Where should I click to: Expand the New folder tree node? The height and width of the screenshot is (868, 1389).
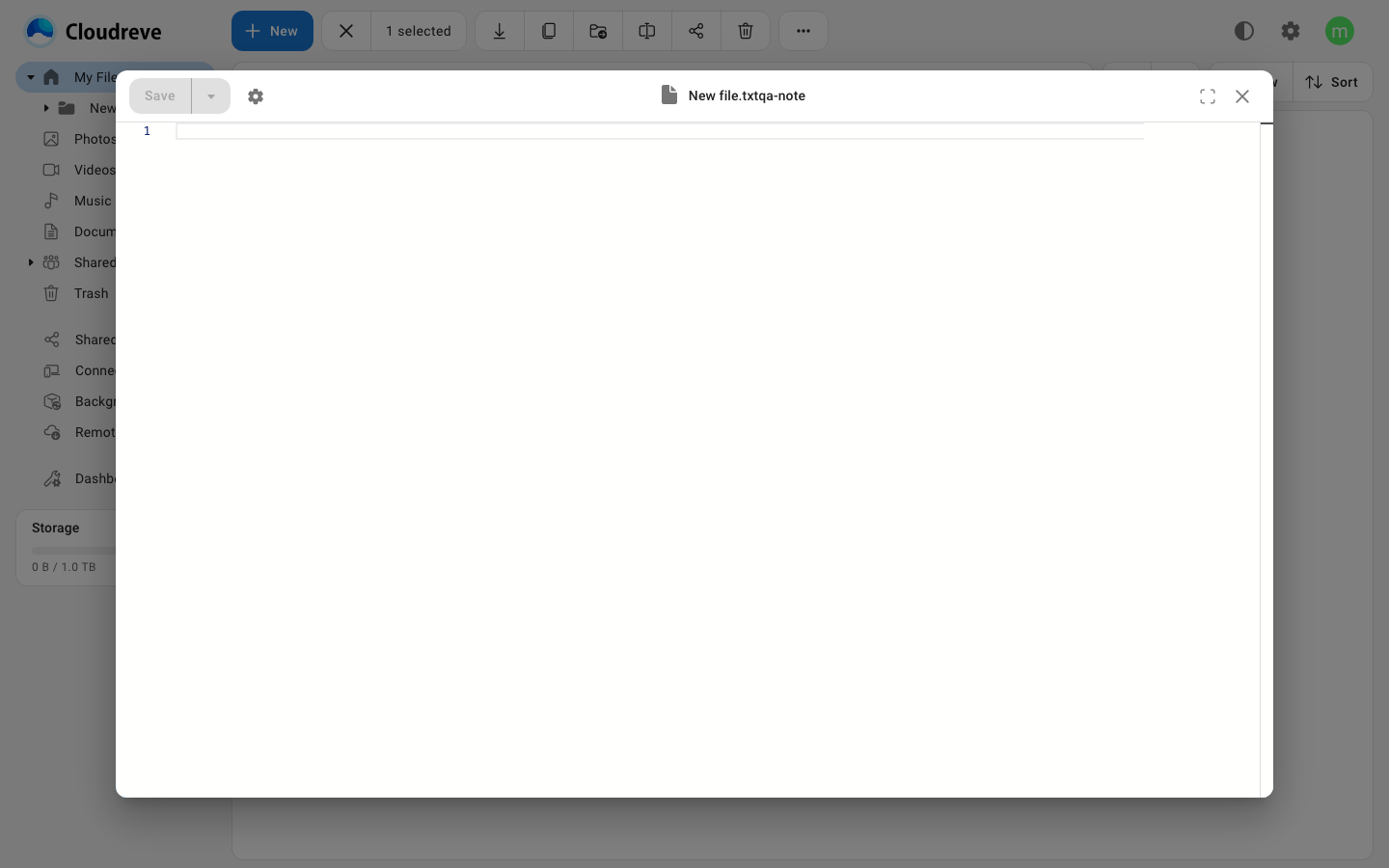coord(46,108)
